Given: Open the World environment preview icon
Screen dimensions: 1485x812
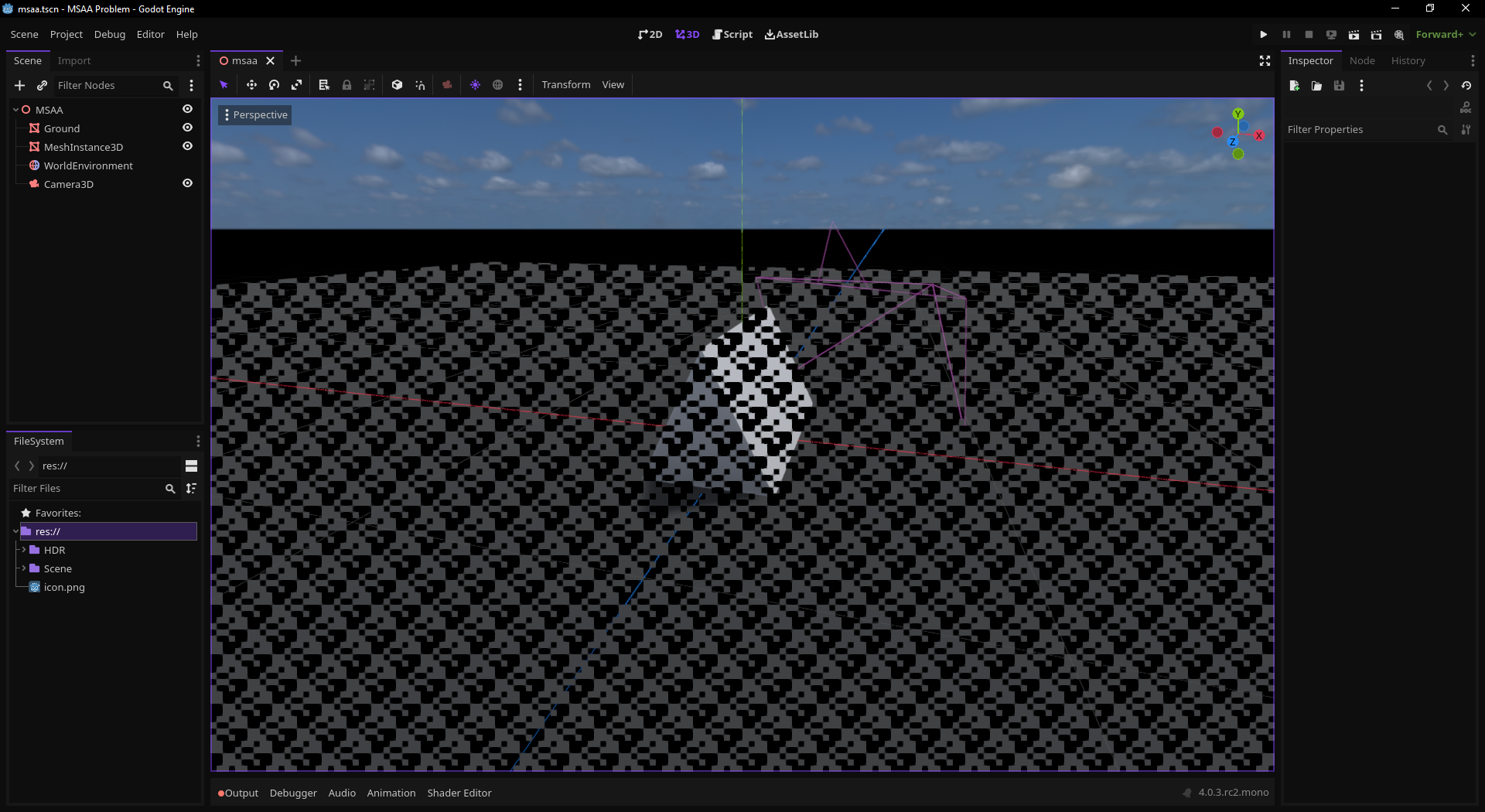Looking at the screenshot, I should pos(497,85).
